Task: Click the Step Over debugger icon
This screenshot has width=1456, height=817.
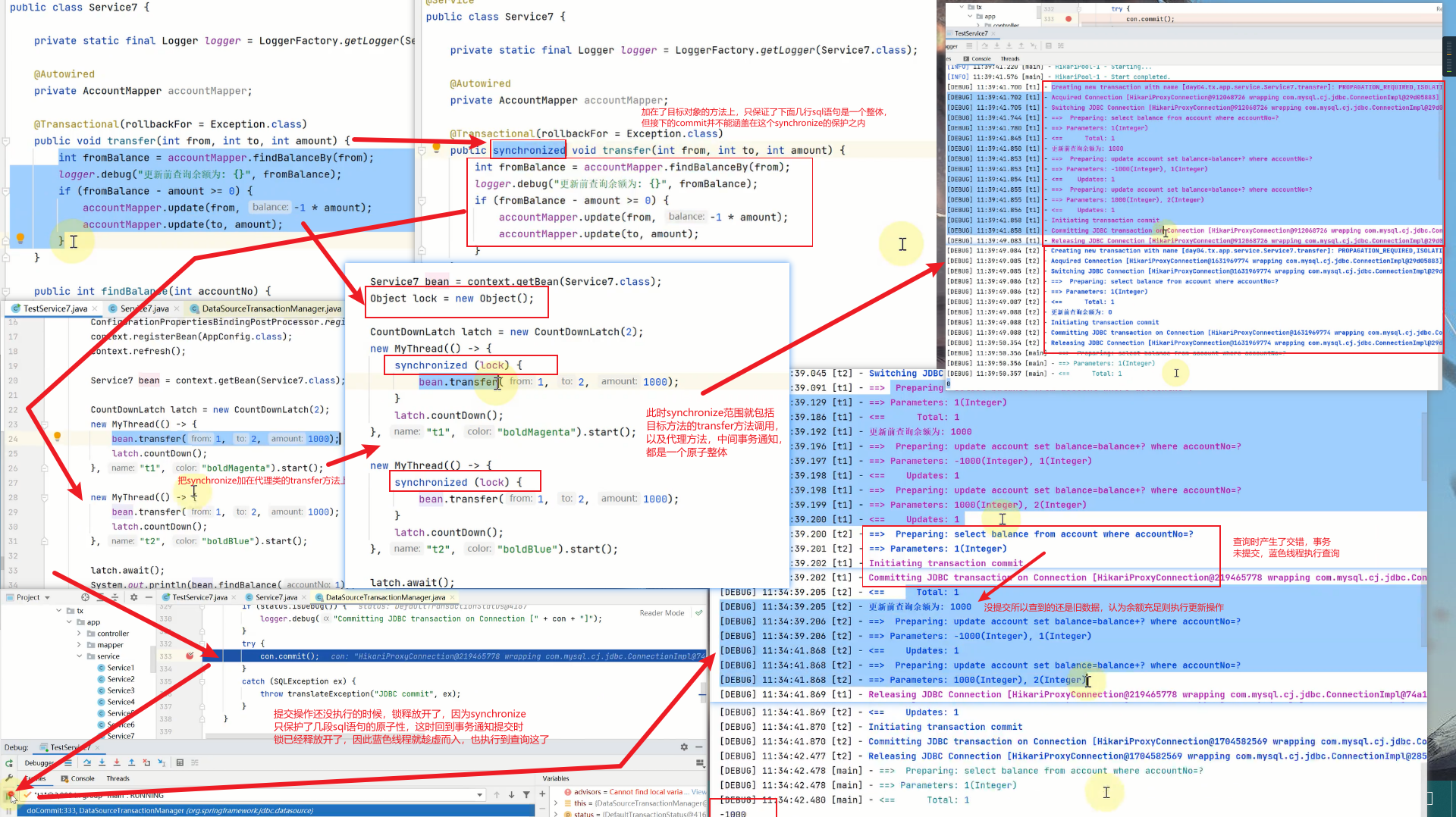Action: (87, 762)
